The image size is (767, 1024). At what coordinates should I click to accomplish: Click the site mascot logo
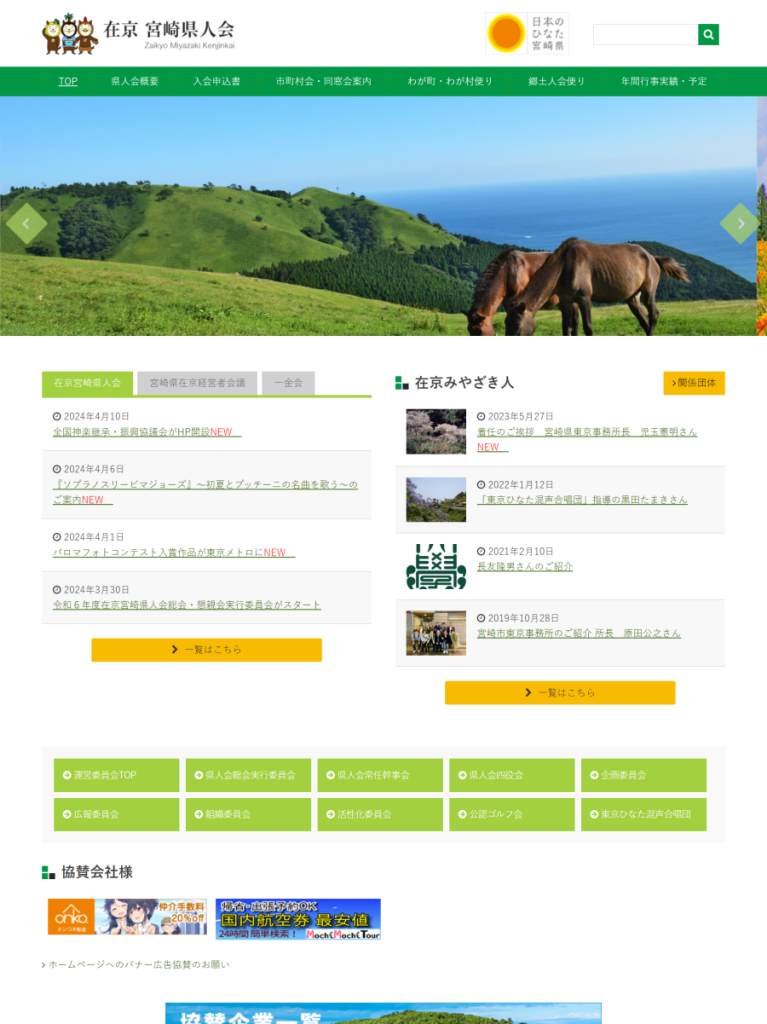click(x=70, y=34)
